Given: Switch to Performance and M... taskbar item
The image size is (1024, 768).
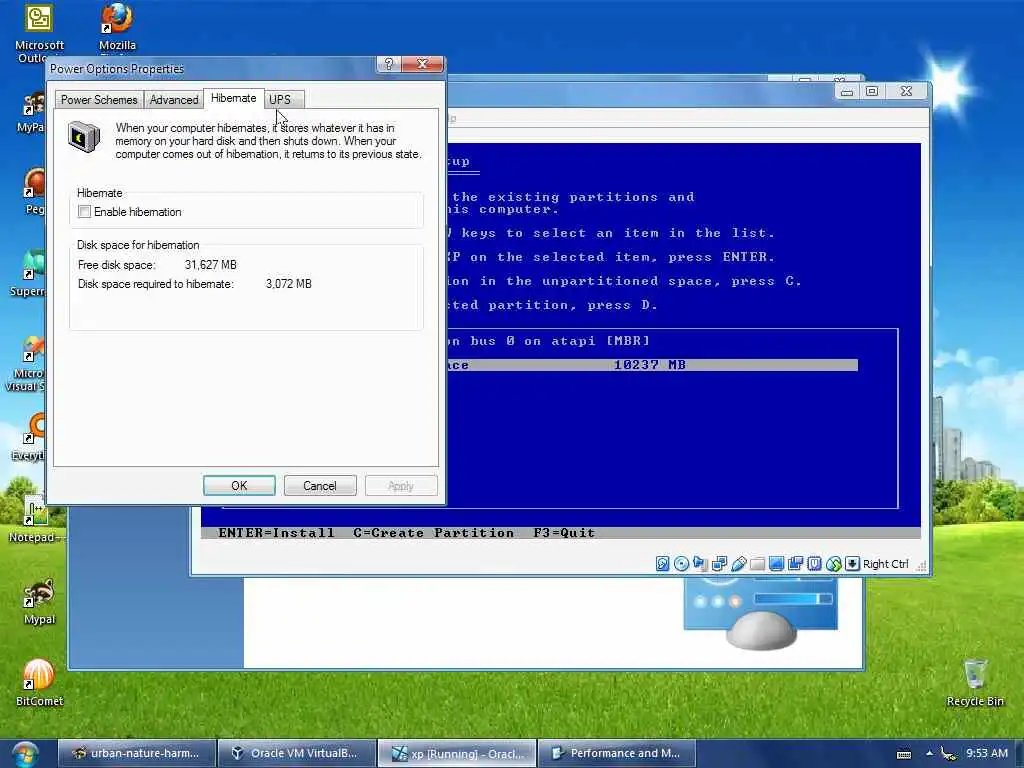Looking at the screenshot, I should tap(617, 753).
